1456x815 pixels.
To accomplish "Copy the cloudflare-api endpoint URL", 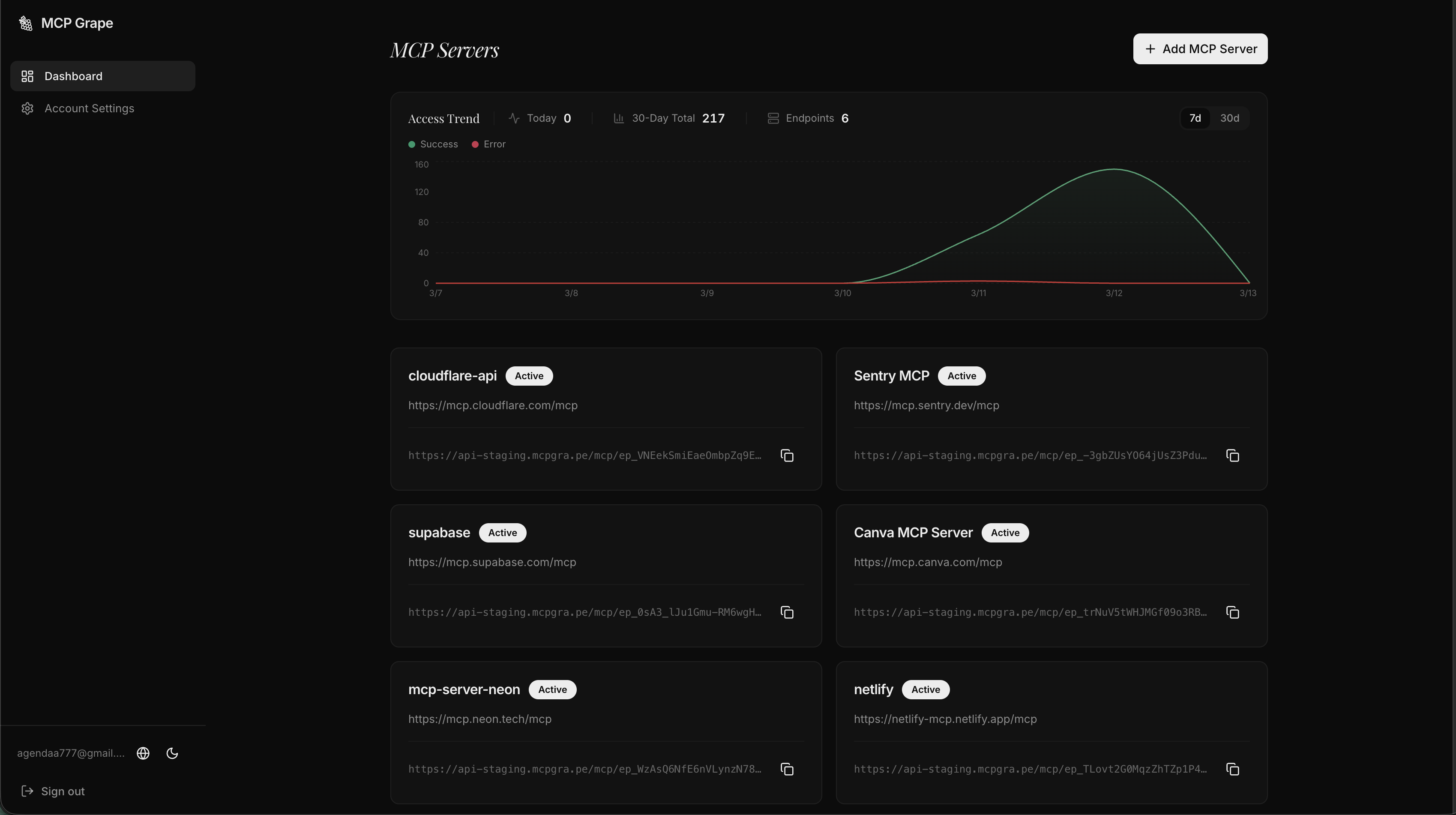I will (x=787, y=455).
